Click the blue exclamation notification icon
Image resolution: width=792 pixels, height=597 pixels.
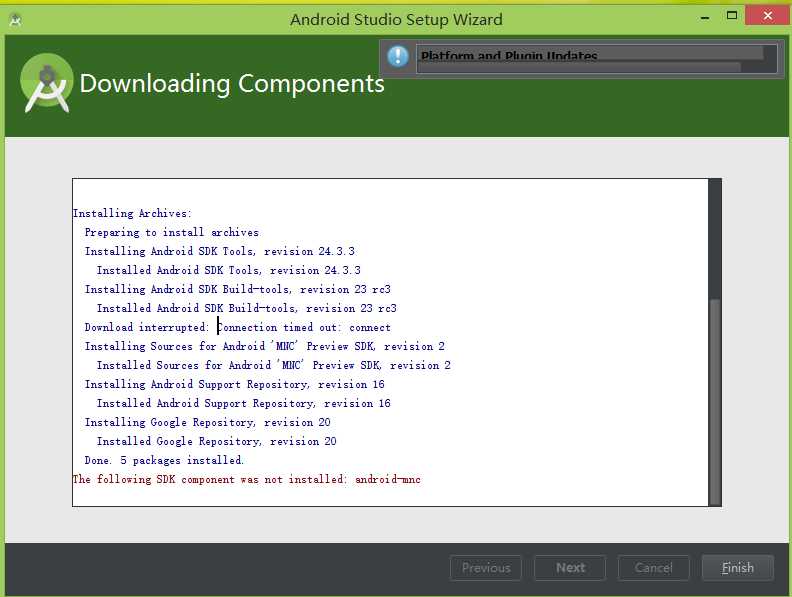pyautogui.click(x=398, y=56)
